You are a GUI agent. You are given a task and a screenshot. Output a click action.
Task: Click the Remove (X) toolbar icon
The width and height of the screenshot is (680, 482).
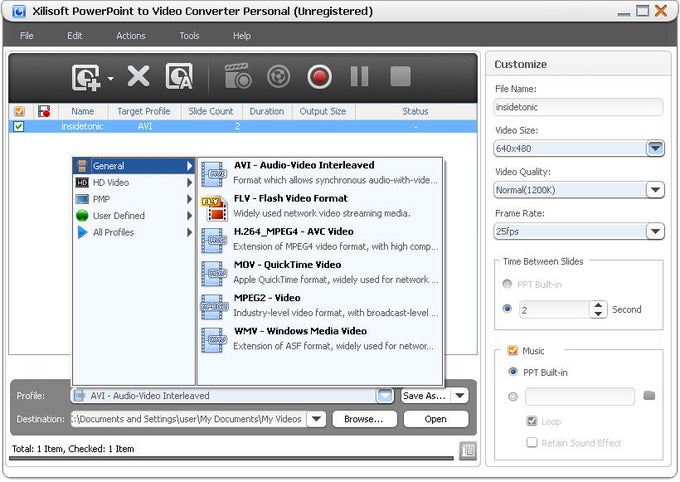point(138,76)
